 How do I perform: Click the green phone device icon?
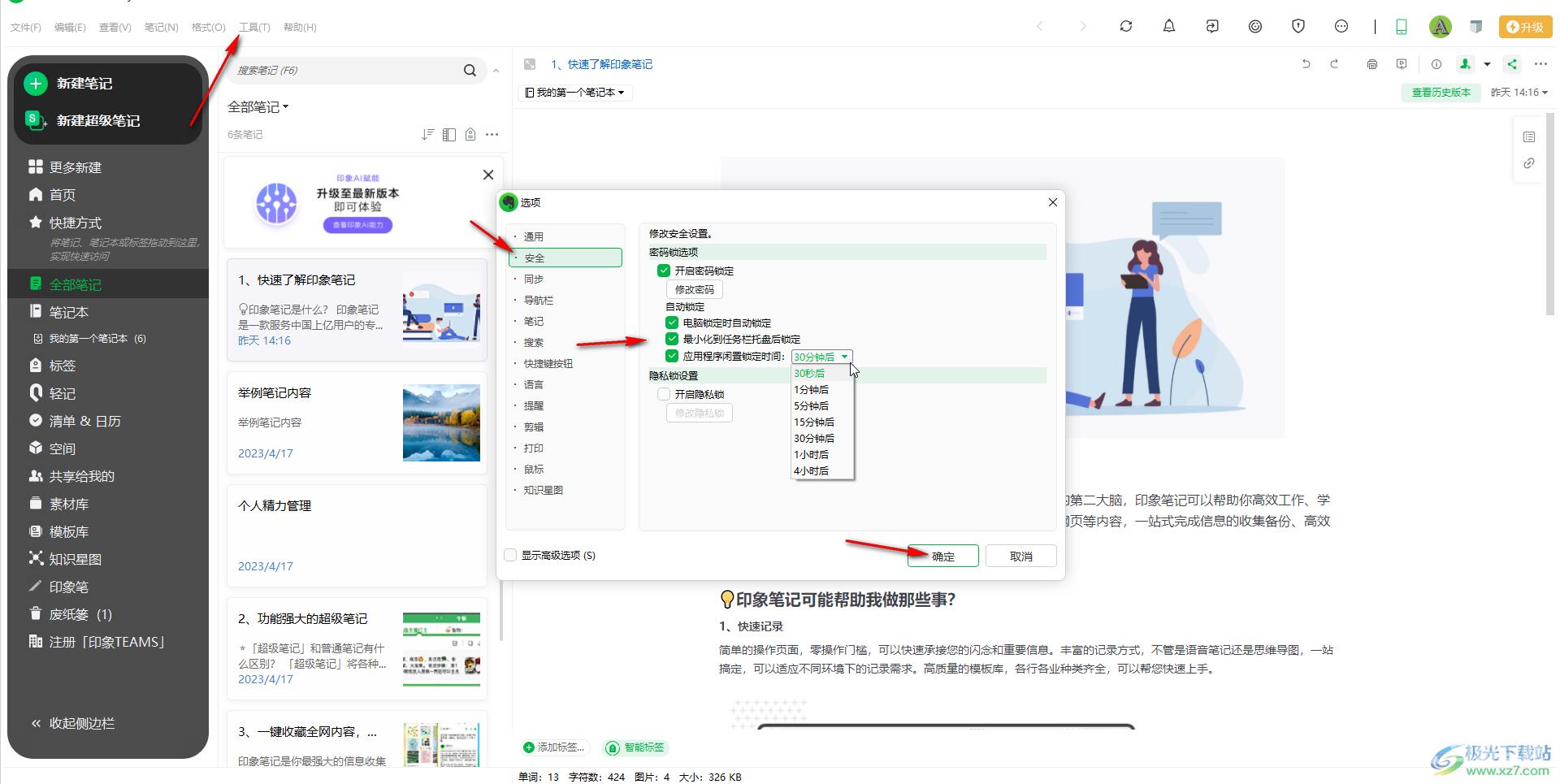click(x=1401, y=27)
